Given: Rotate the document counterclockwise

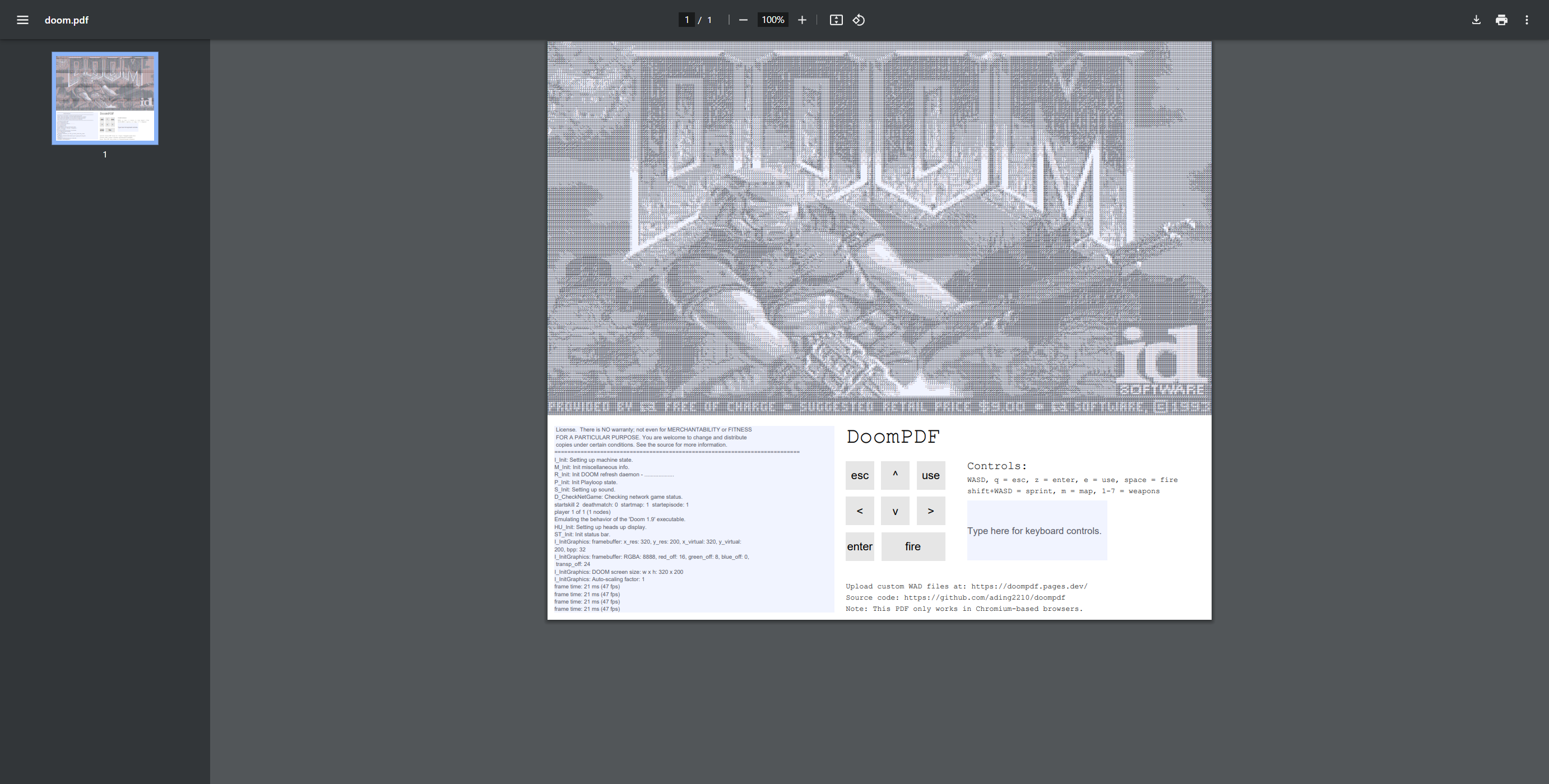Looking at the screenshot, I should coord(859,20).
